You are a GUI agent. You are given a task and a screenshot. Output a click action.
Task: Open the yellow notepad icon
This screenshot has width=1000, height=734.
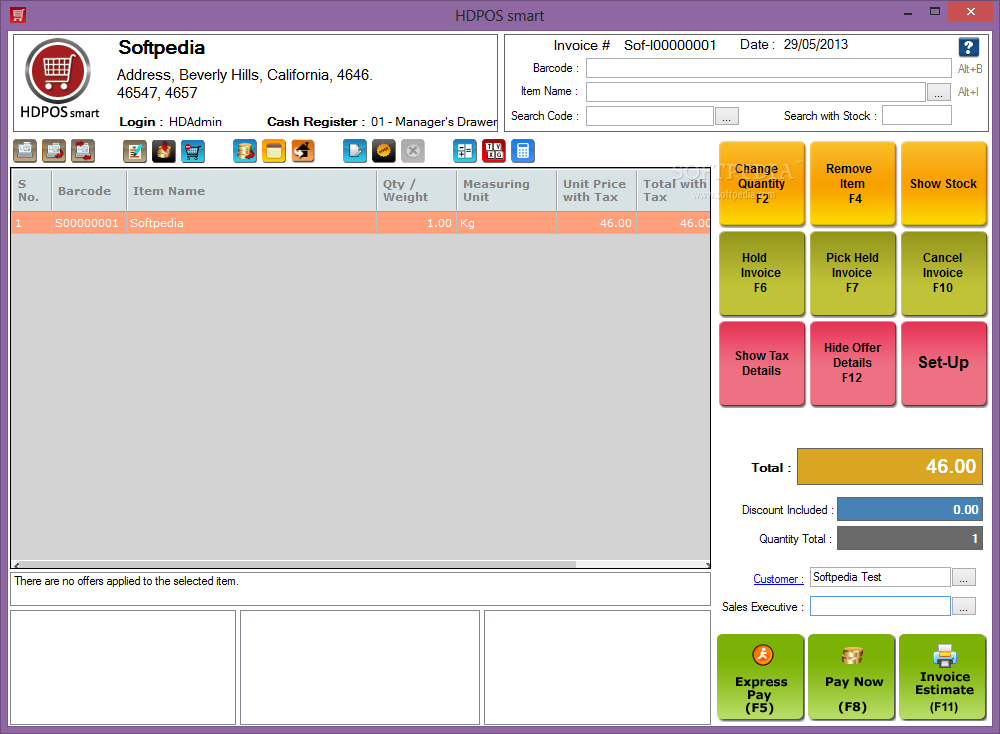(x=274, y=151)
